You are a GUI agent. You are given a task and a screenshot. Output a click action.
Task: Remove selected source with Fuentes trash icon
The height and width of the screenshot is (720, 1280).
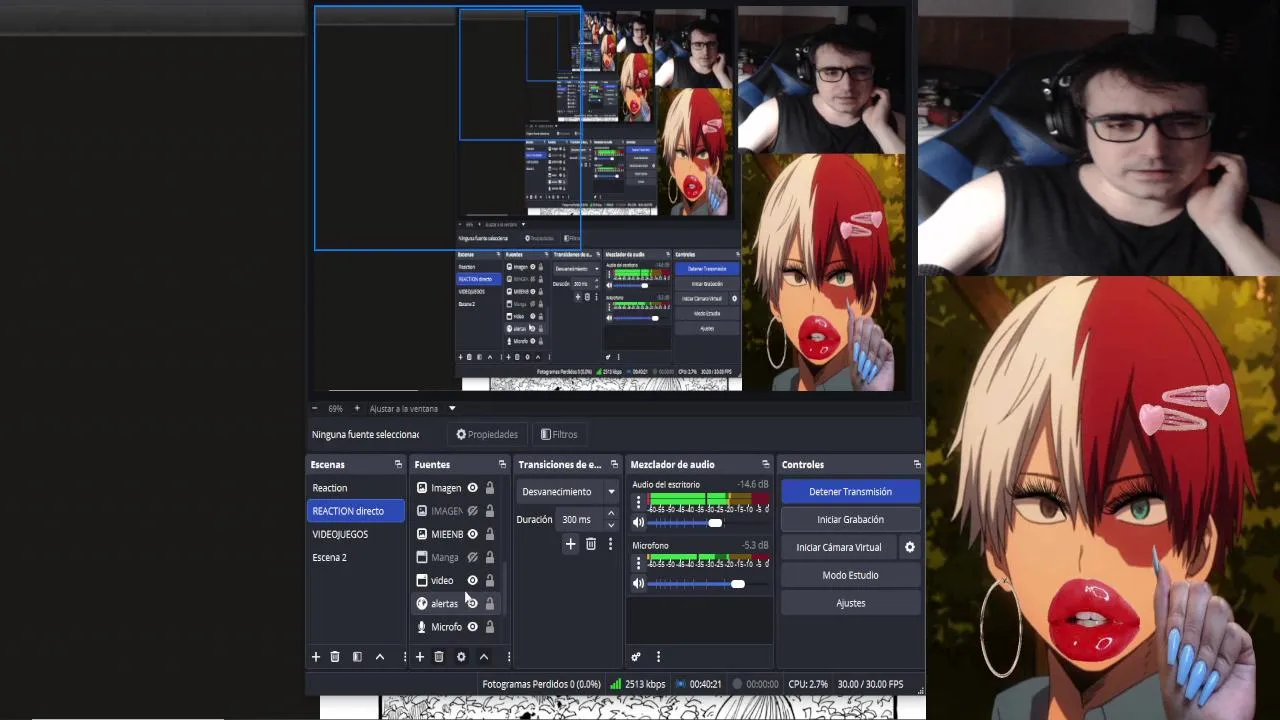pyautogui.click(x=439, y=657)
